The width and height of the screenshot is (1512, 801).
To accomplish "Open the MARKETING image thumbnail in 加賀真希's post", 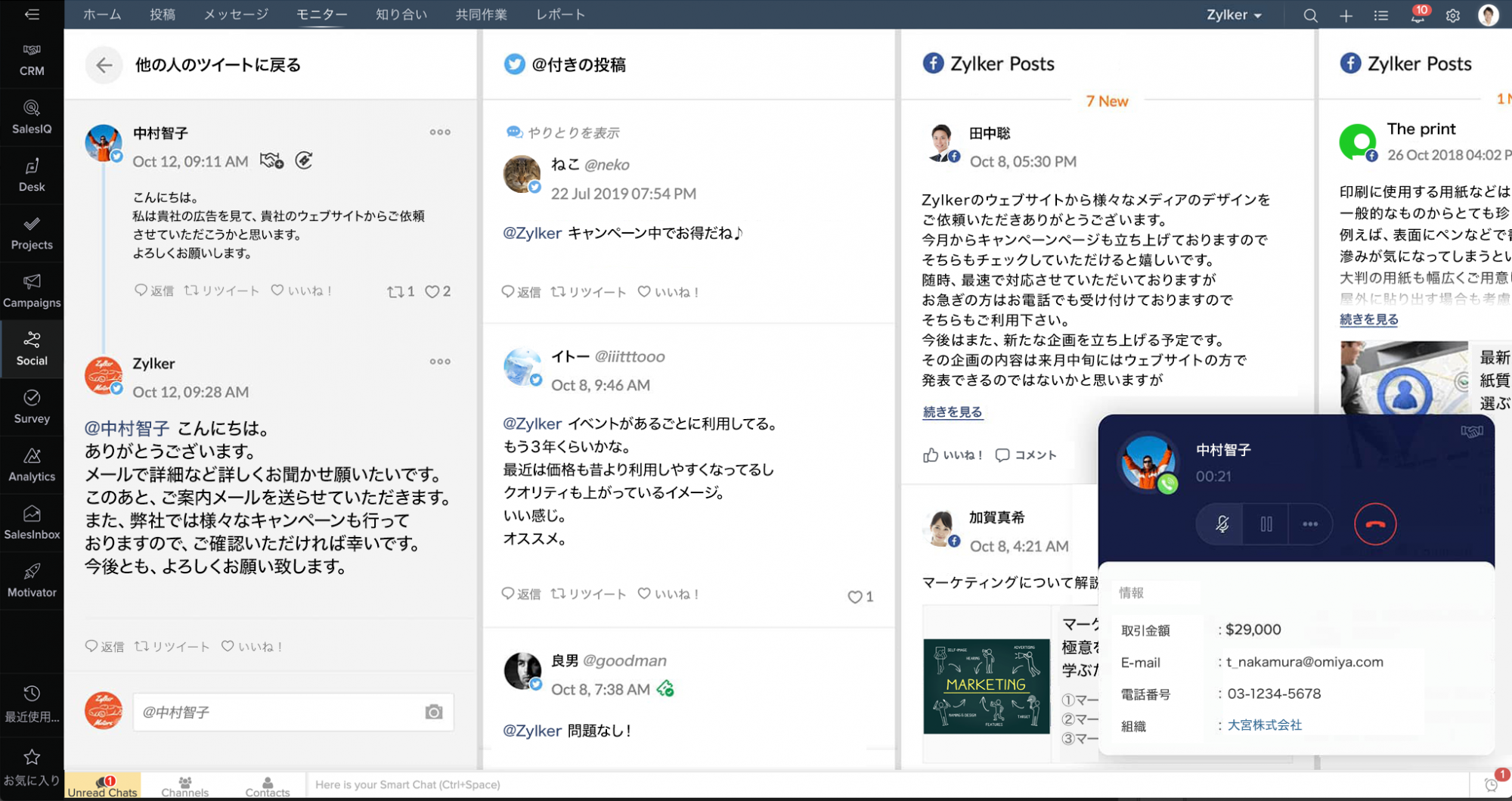I will pos(987,687).
